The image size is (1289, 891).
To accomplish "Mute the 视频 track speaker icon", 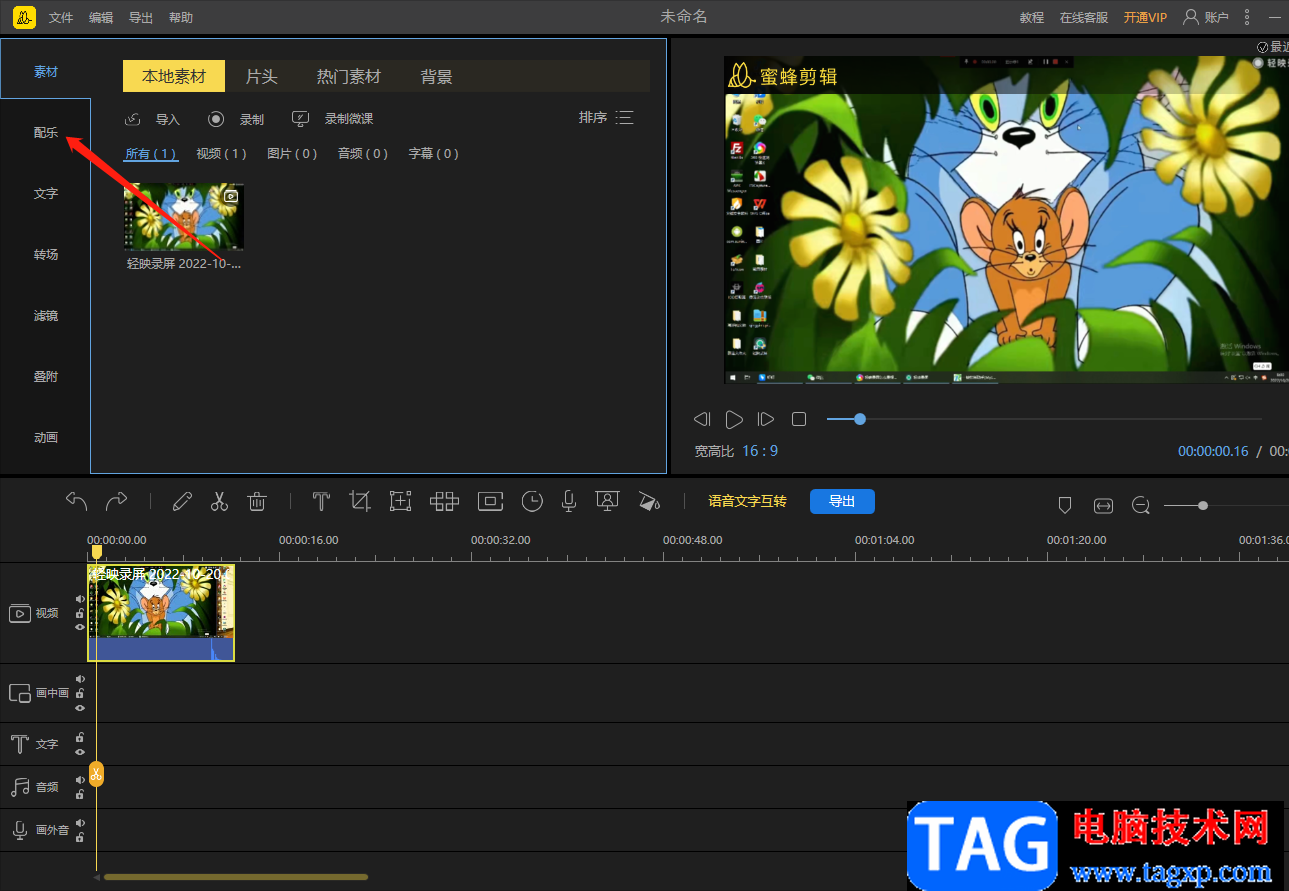I will pyautogui.click(x=80, y=599).
